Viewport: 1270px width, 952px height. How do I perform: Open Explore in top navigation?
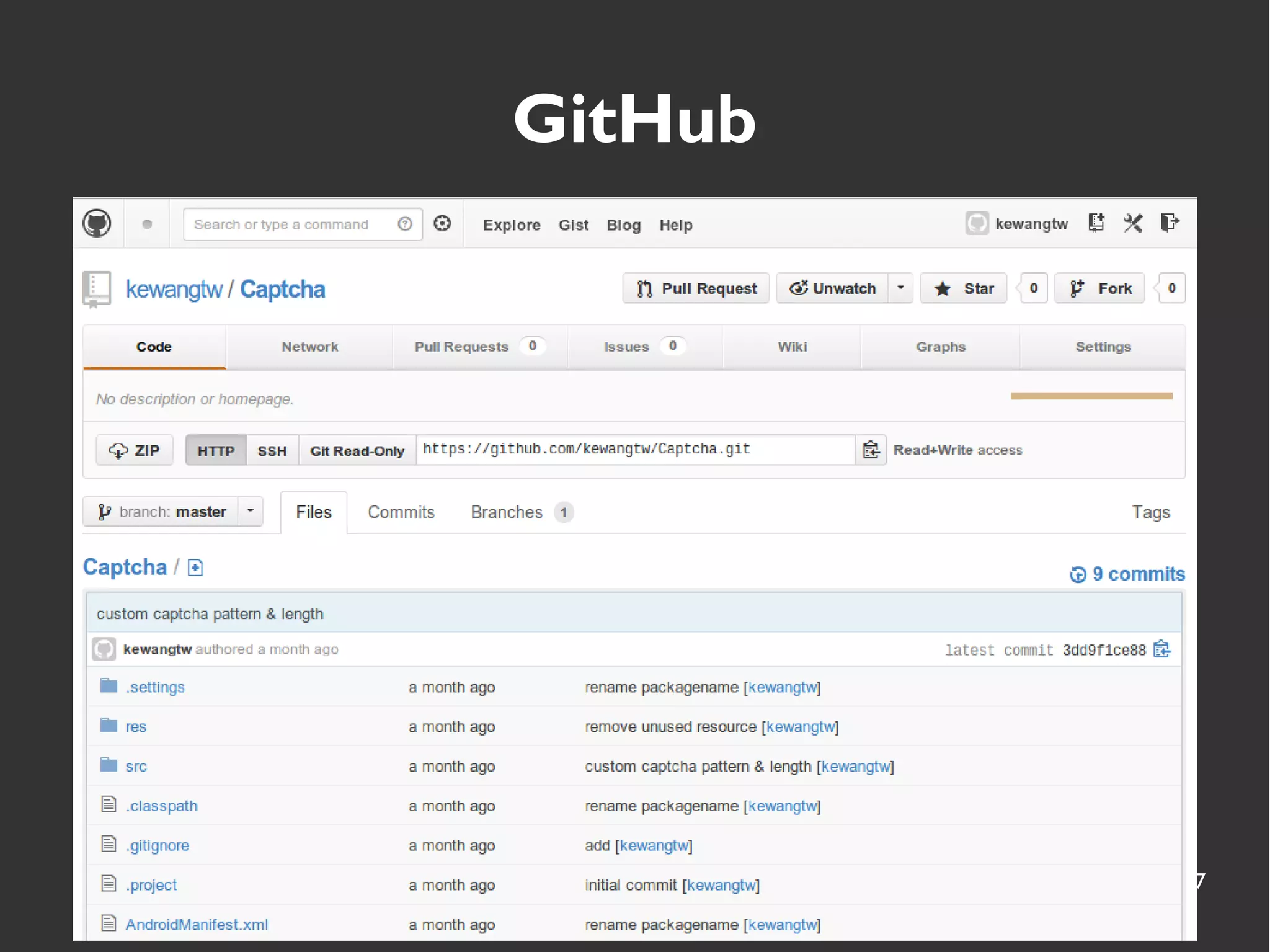pyautogui.click(x=512, y=225)
